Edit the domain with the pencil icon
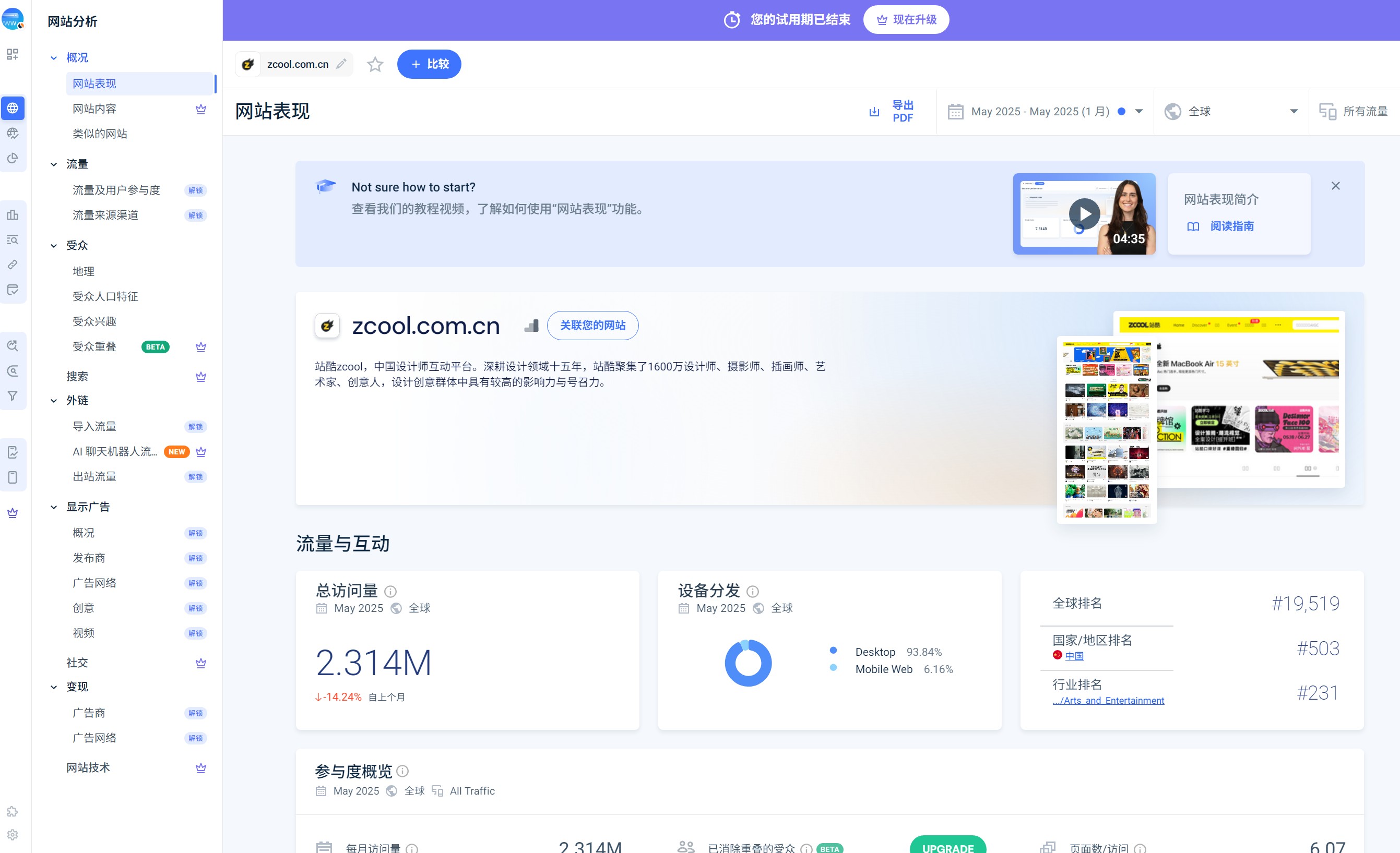1400x853 pixels. 341,64
